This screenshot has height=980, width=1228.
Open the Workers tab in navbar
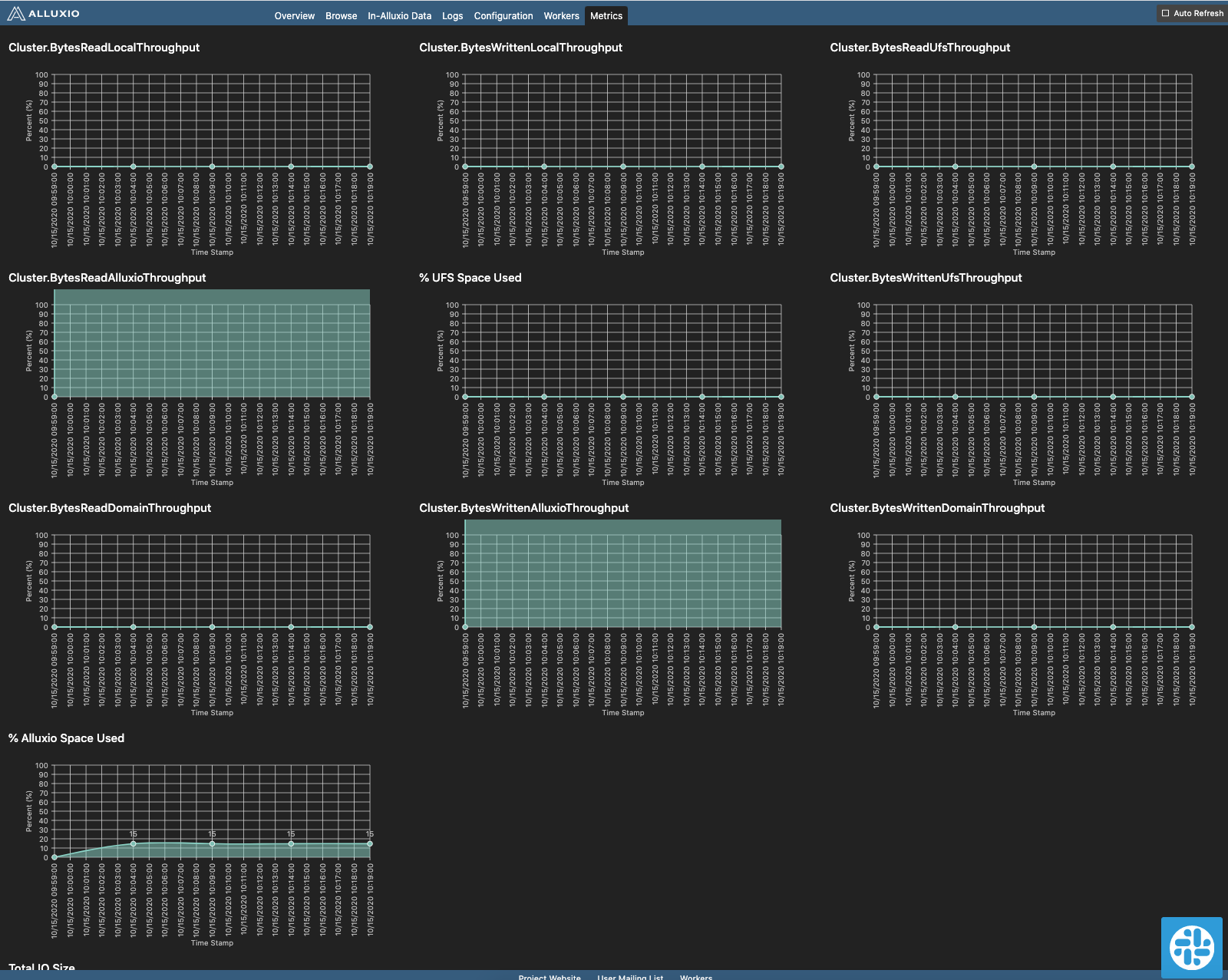[x=561, y=16]
